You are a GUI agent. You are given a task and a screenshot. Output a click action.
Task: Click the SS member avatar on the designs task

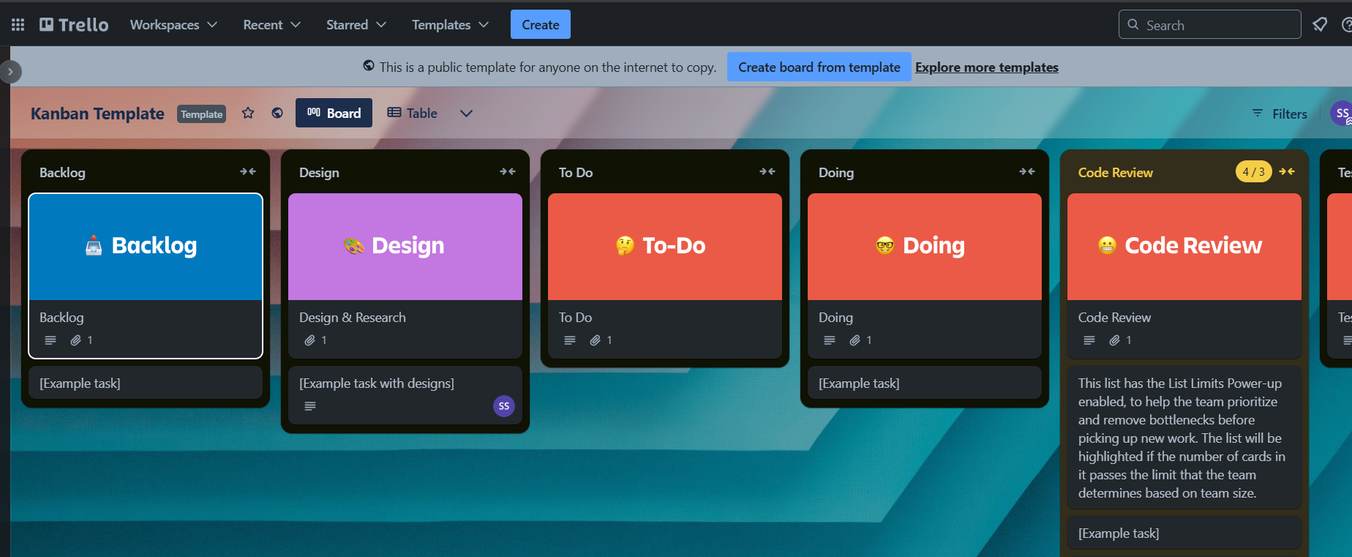coord(504,406)
